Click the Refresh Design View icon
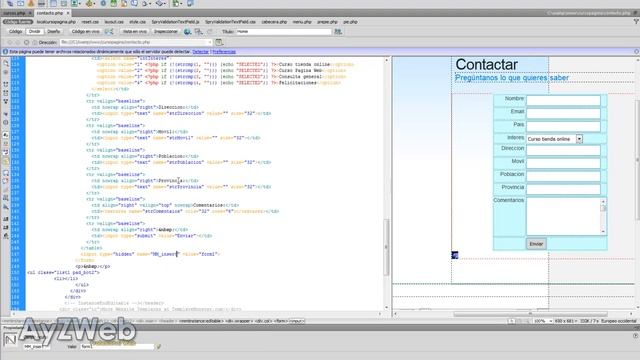 point(210,31)
